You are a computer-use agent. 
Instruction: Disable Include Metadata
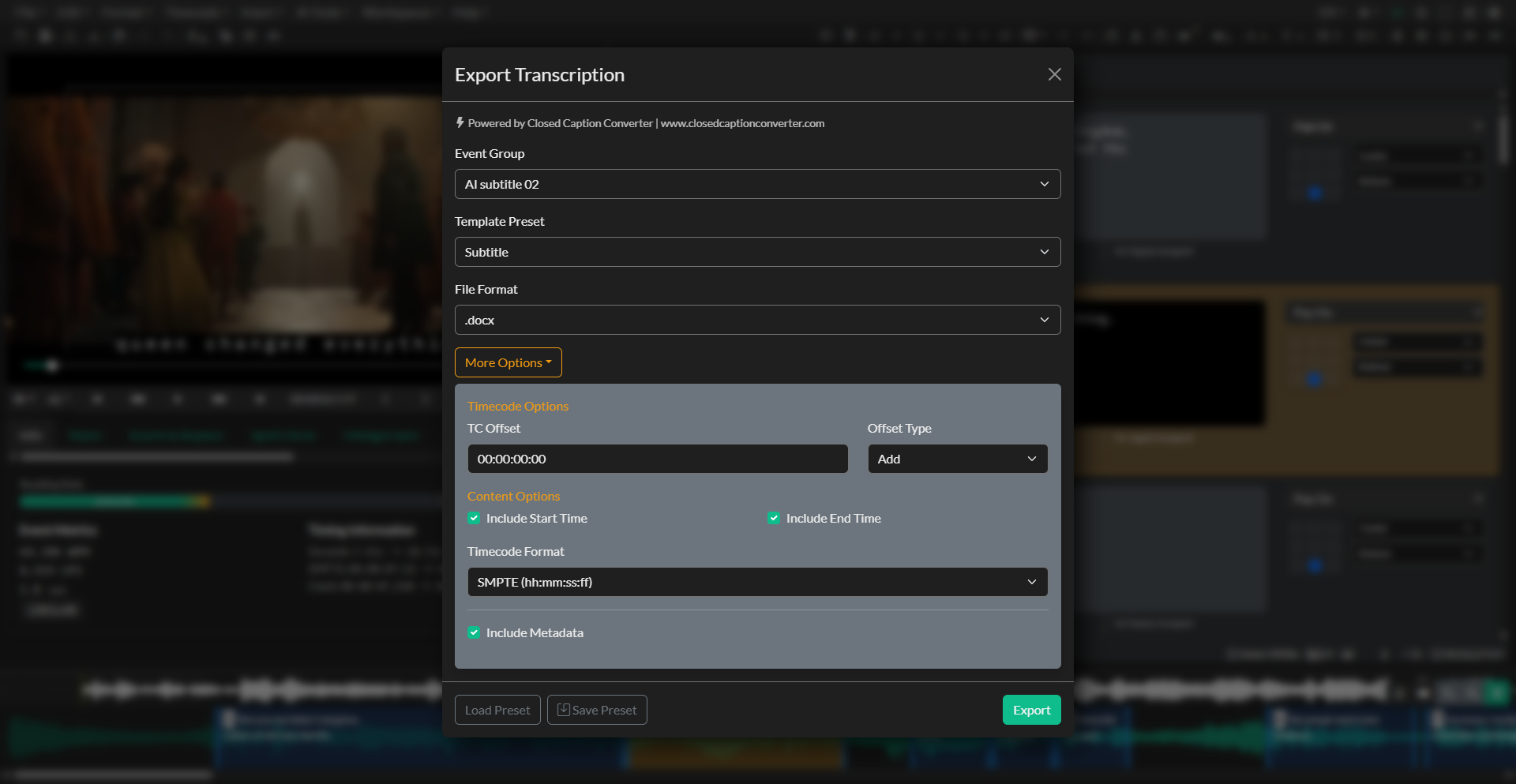[x=474, y=632]
